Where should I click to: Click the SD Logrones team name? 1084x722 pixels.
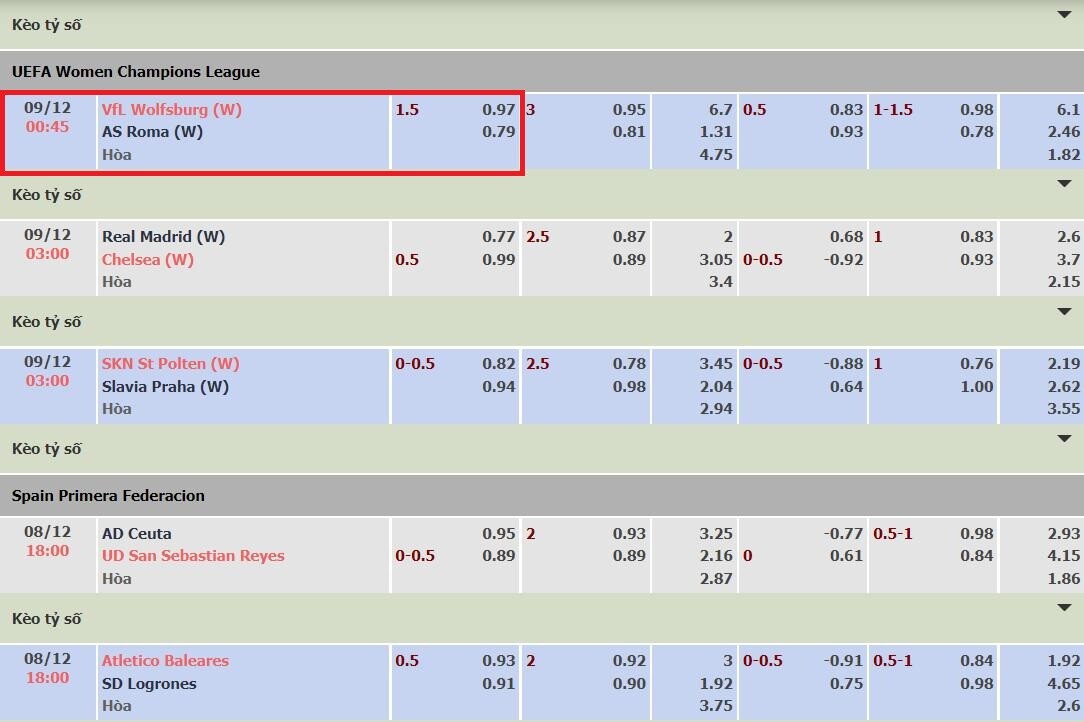pyautogui.click(x=149, y=683)
